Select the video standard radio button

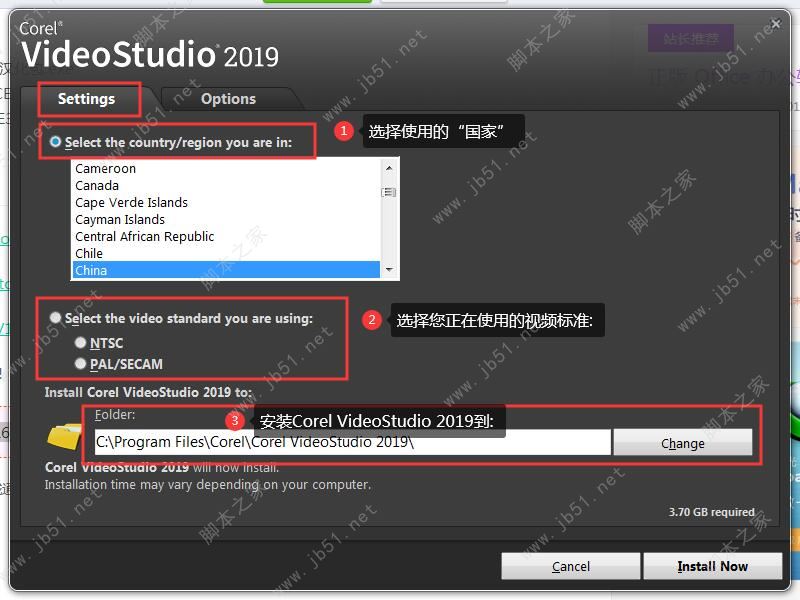click(56, 318)
